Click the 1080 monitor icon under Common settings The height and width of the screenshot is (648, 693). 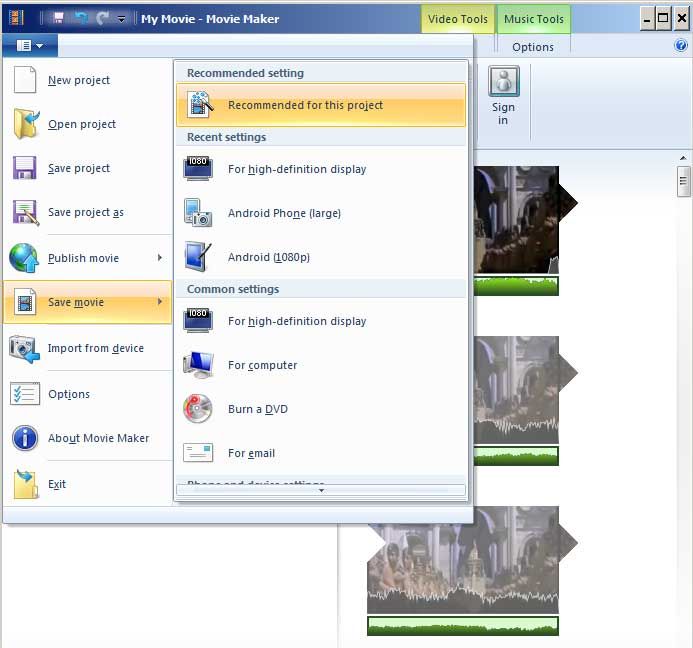click(x=198, y=320)
